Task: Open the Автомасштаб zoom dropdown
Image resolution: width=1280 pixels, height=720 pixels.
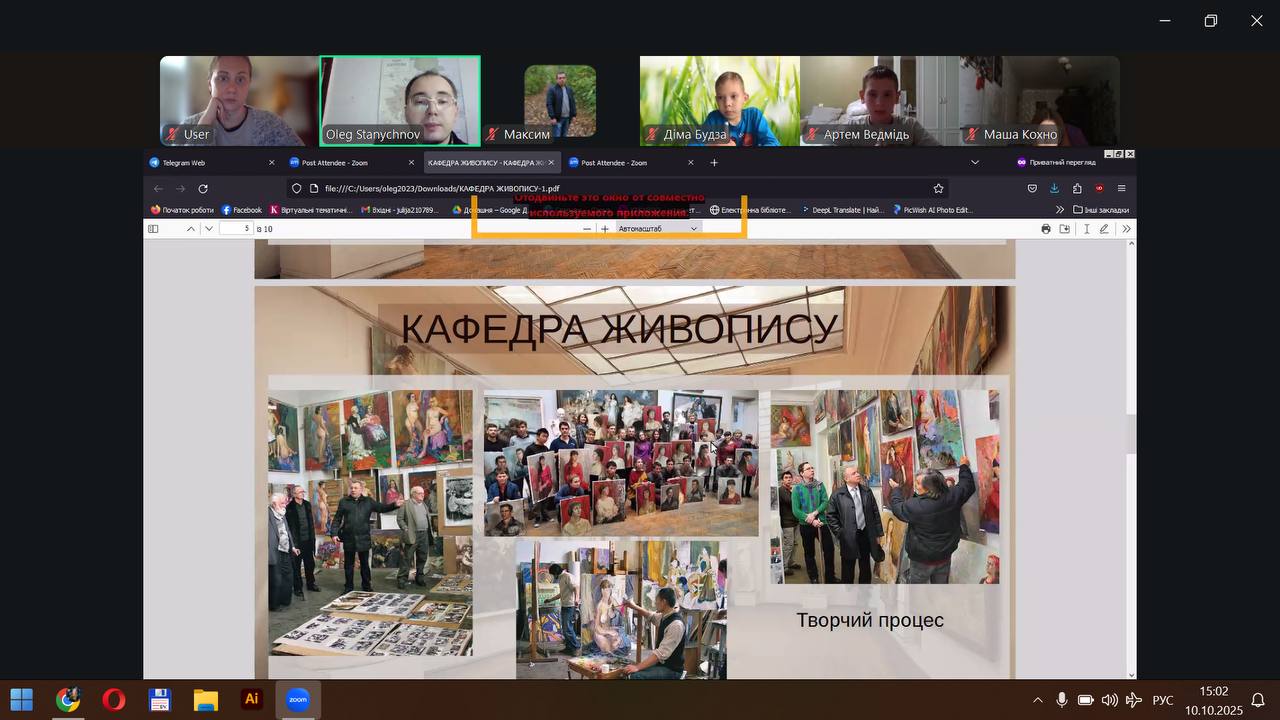Action: 657,229
